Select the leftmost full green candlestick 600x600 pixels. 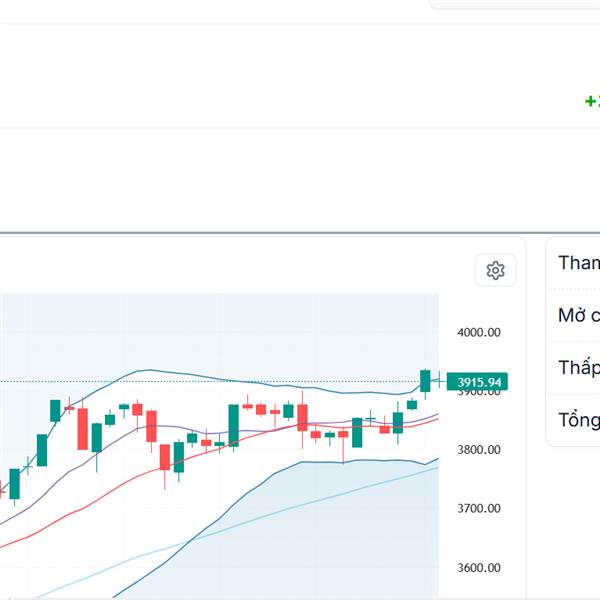(x=14, y=483)
